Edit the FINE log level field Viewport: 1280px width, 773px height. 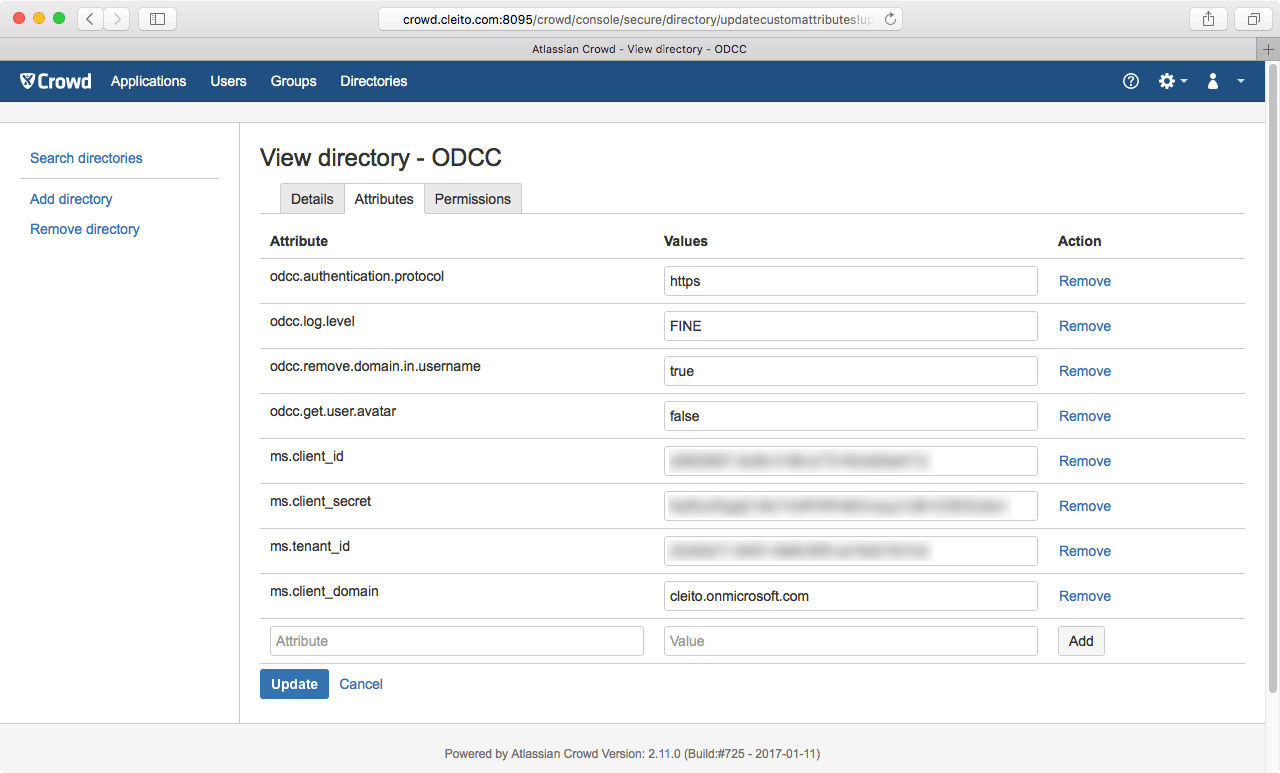pyautogui.click(x=851, y=326)
